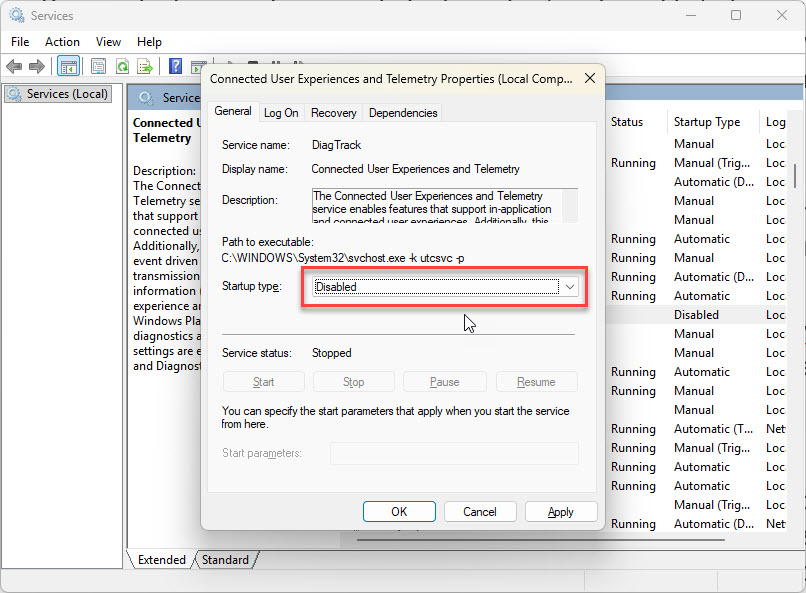Open the Help menu

[149, 42]
